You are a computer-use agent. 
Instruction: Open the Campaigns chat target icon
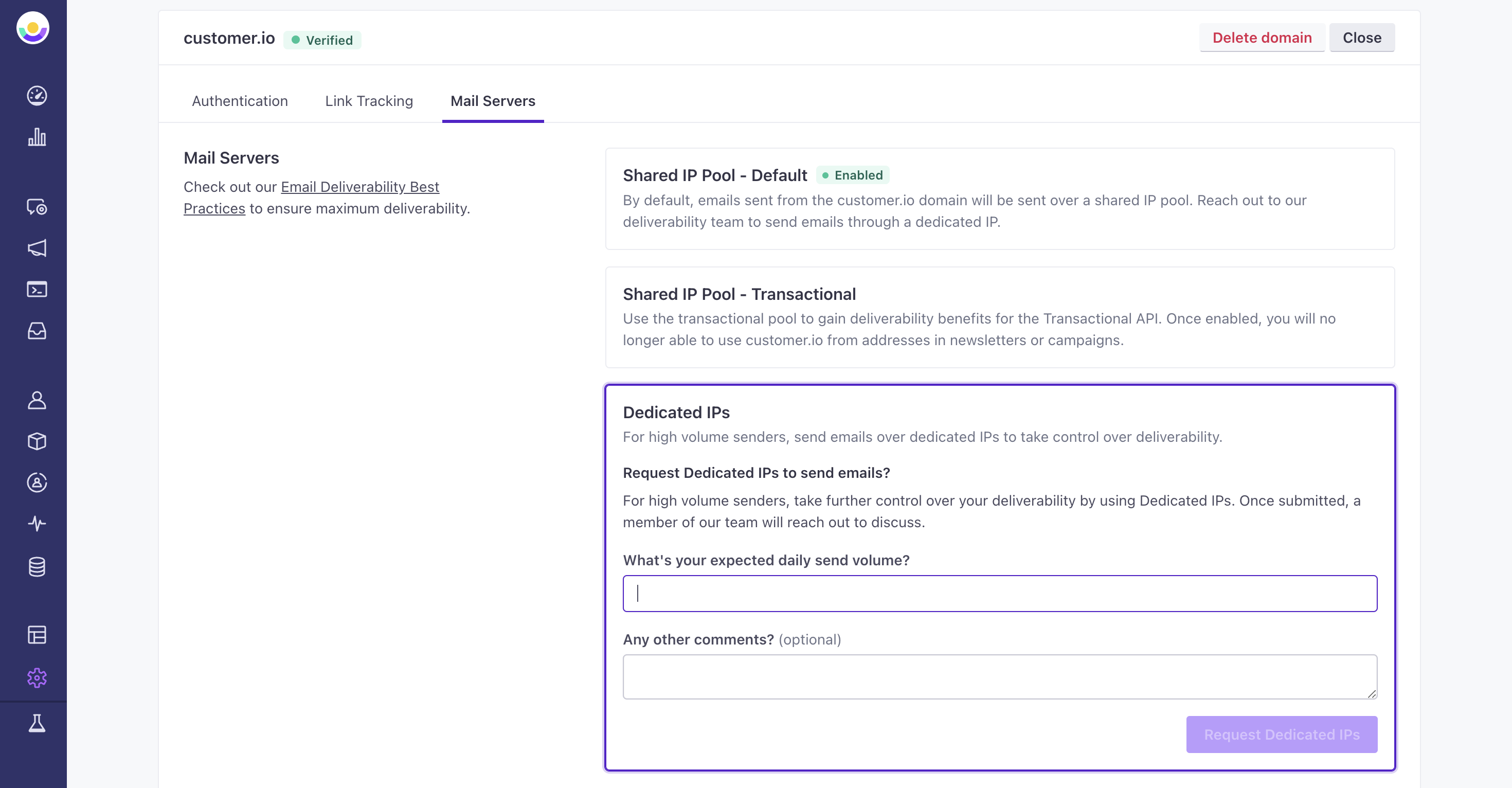coord(37,207)
